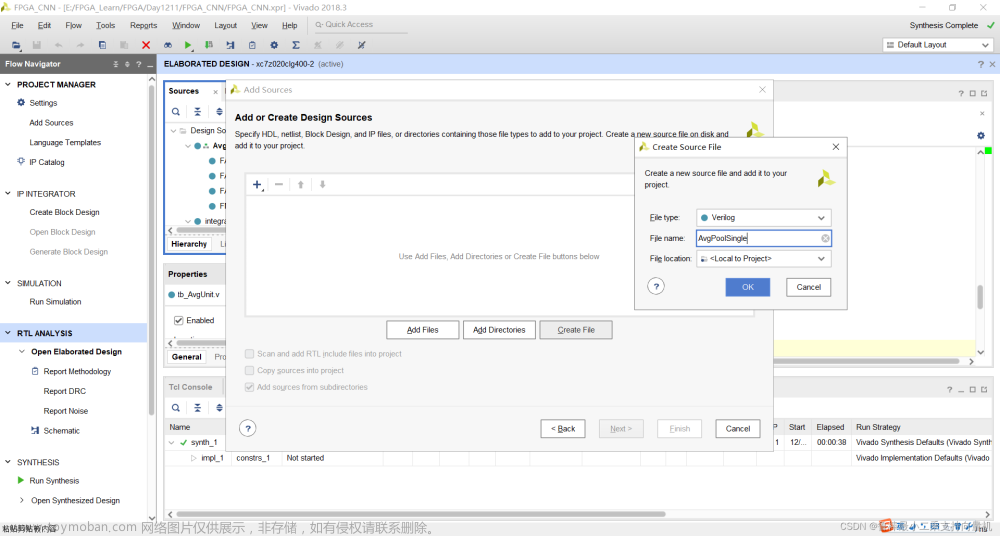Click the Create File button
Viewport: 1000px width, 536px height.
pos(576,330)
